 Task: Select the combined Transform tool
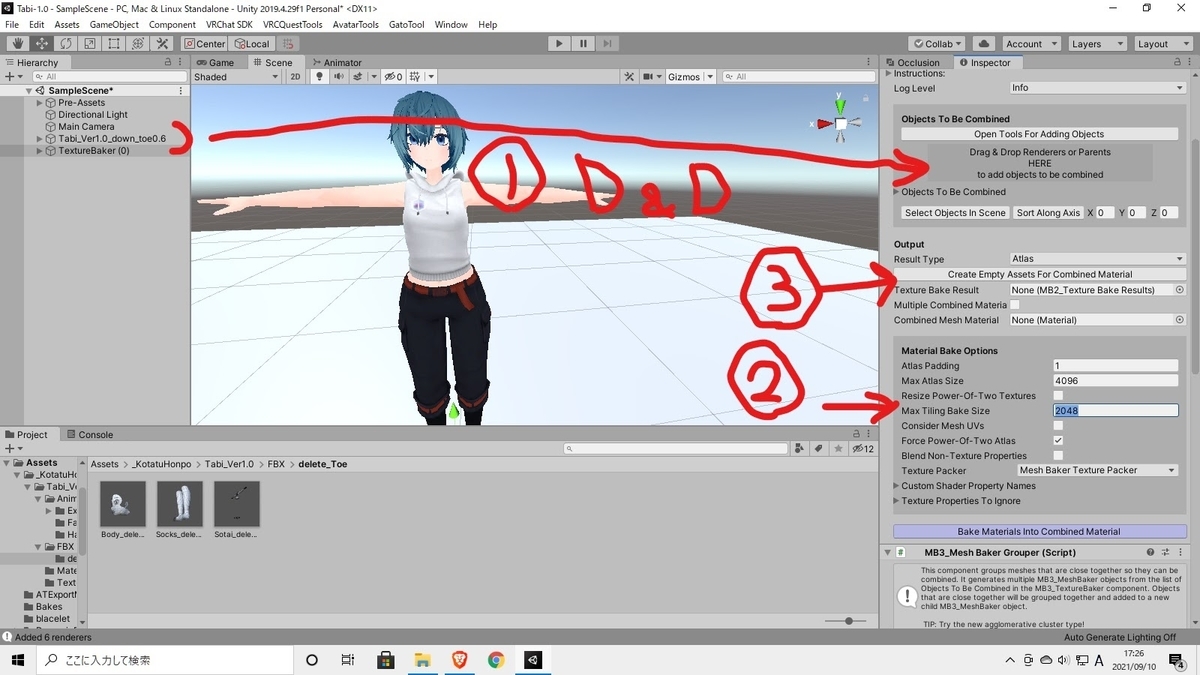138,44
